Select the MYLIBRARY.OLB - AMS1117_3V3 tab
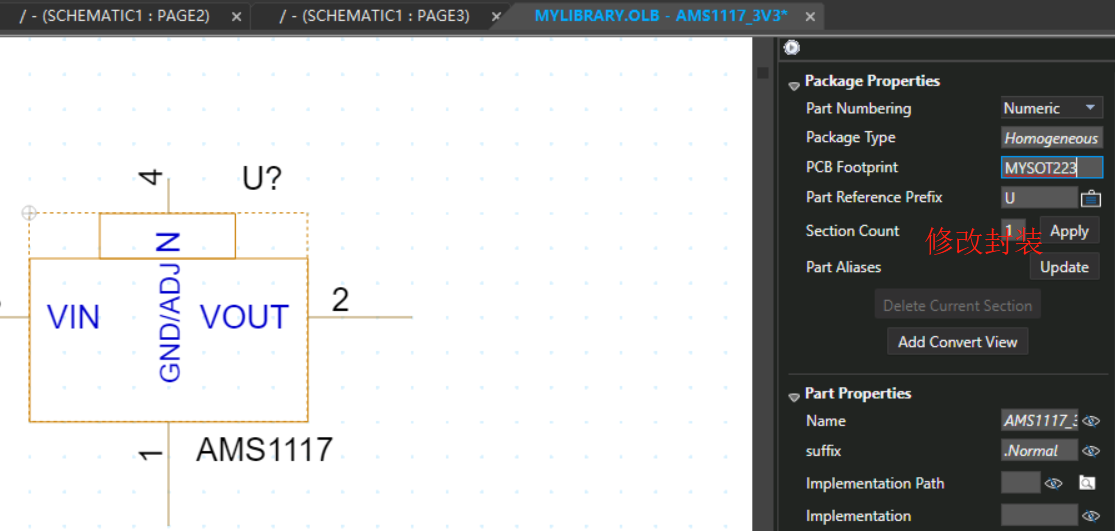Image resolution: width=1115 pixels, height=531 pixels. [661, 16]
